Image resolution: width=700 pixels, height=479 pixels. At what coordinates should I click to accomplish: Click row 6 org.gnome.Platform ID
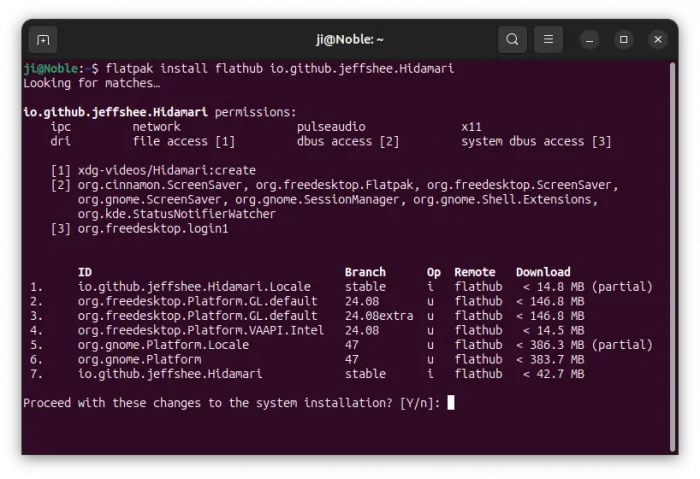[x=139, y=359]
